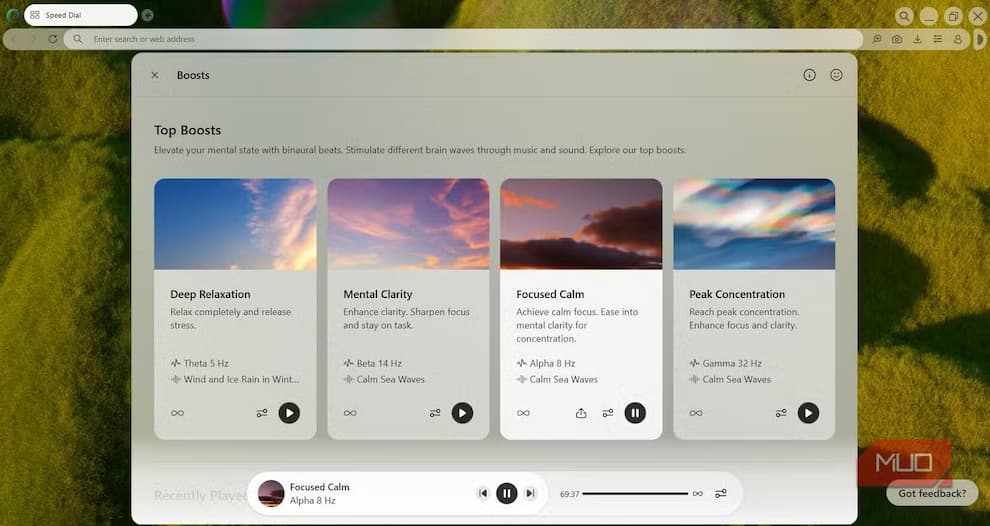This screenshot has width=990, height=526.
Task: Share the Focused Calm boost
Action: (581, 413)
